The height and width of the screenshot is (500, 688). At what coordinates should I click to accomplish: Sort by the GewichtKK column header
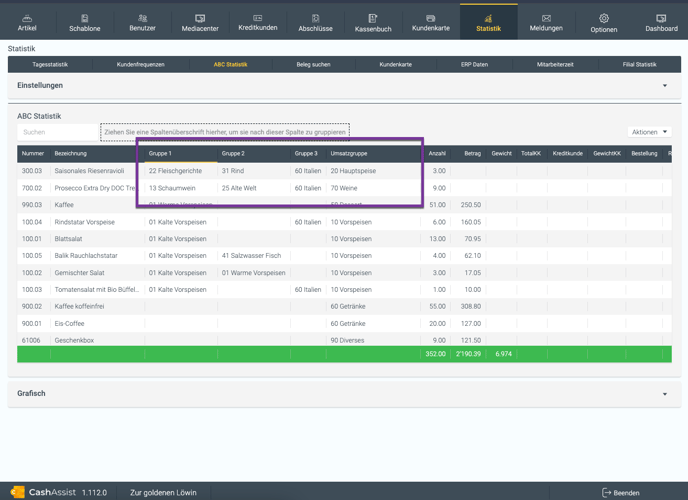click(607, 154)
